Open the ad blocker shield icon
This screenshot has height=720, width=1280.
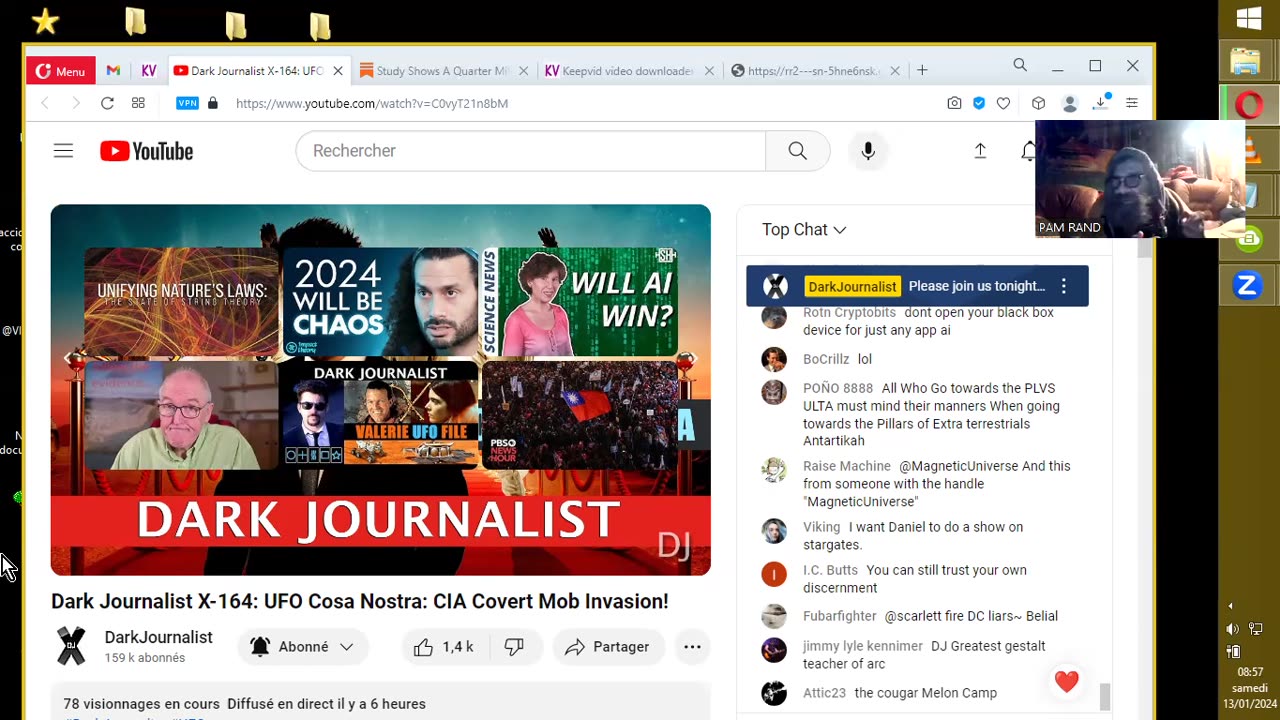pyautogui.click(x=979, y=103)
